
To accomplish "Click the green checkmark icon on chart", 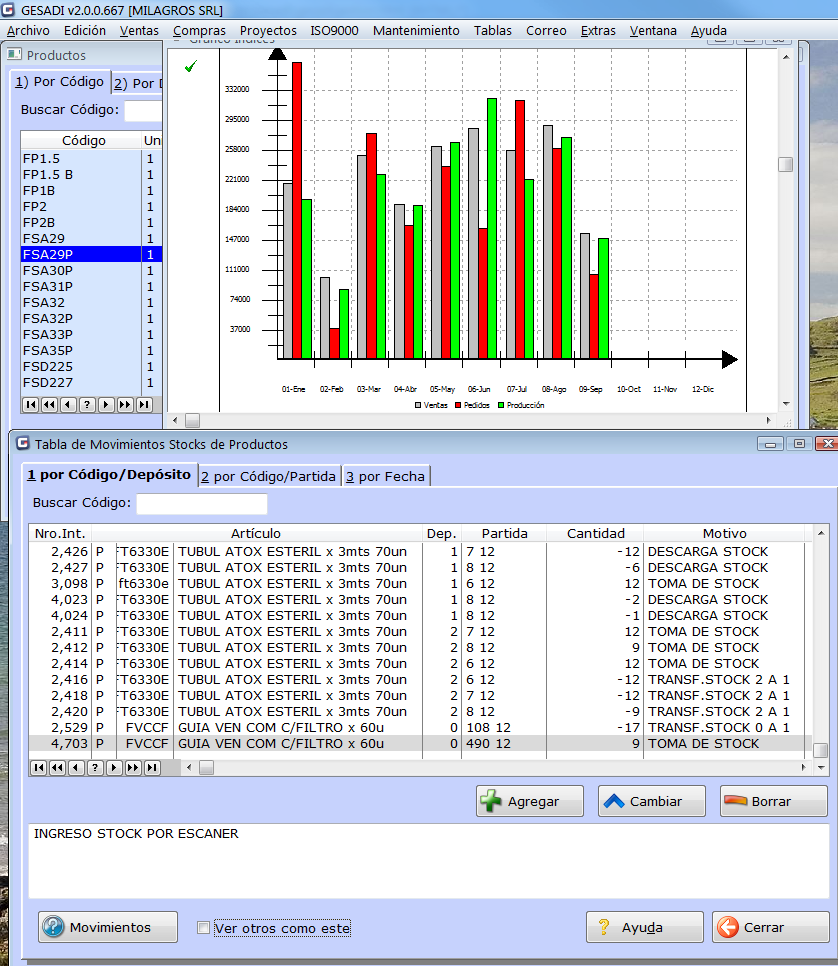I will tap(191, 66).
